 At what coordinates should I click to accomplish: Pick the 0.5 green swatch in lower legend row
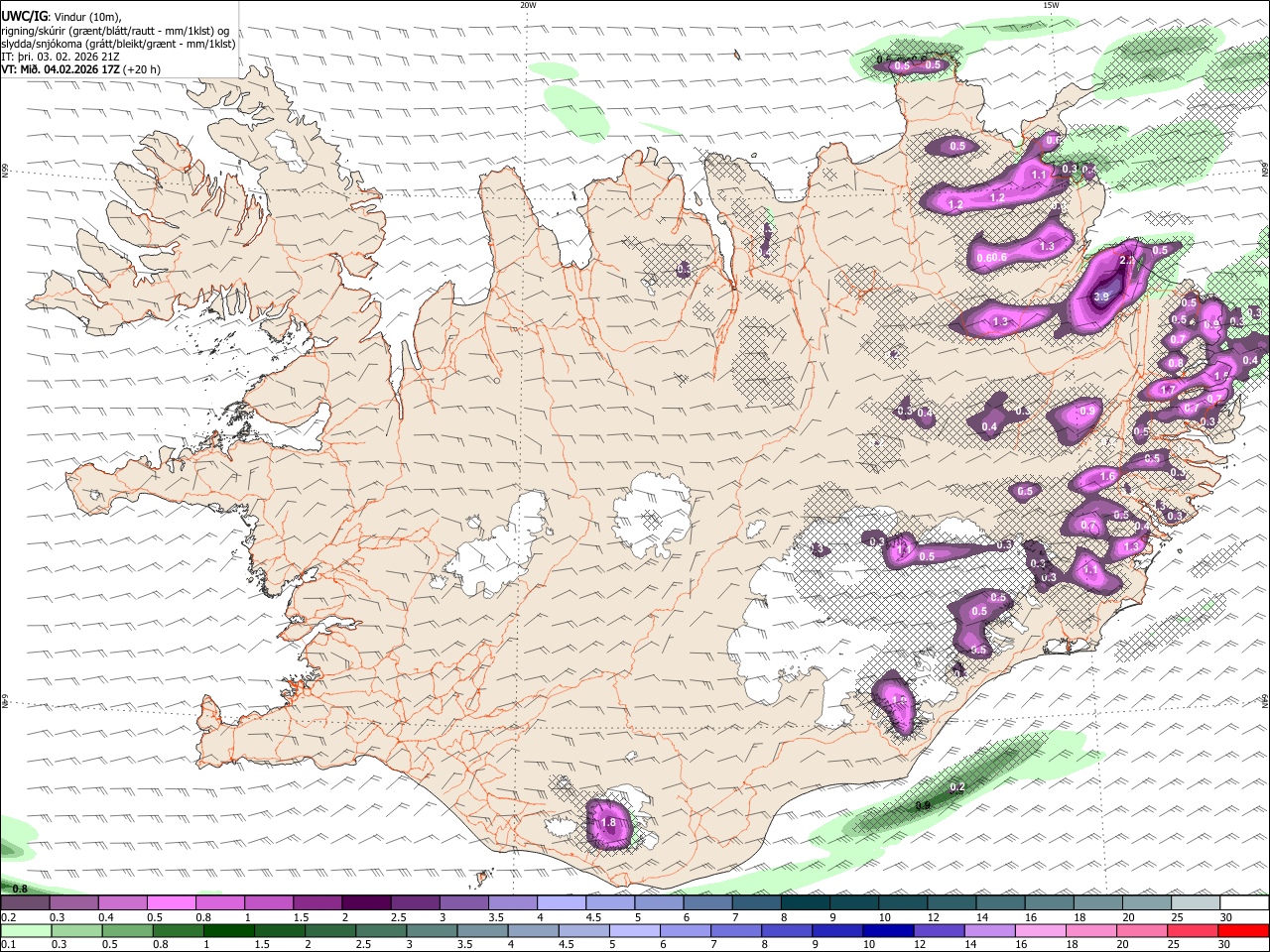(x=127, y=930)
